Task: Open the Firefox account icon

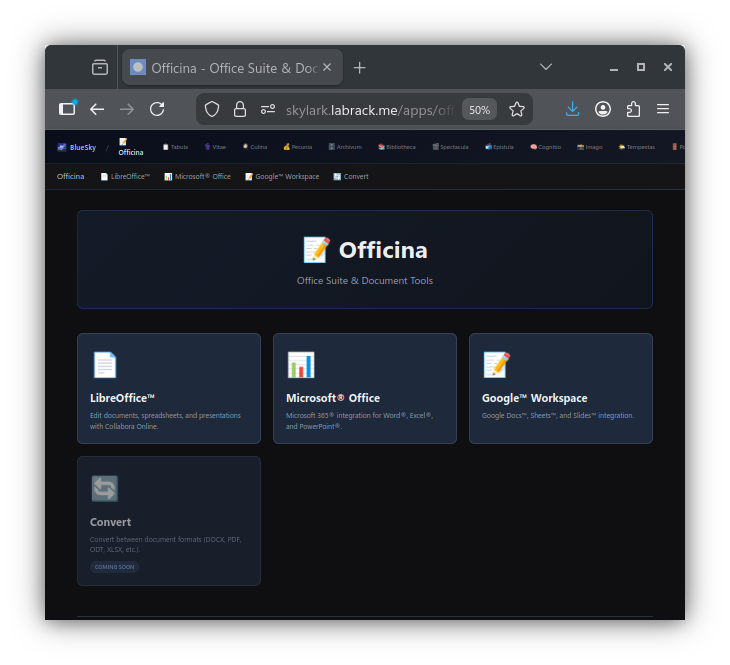Action: click(603, 109)
